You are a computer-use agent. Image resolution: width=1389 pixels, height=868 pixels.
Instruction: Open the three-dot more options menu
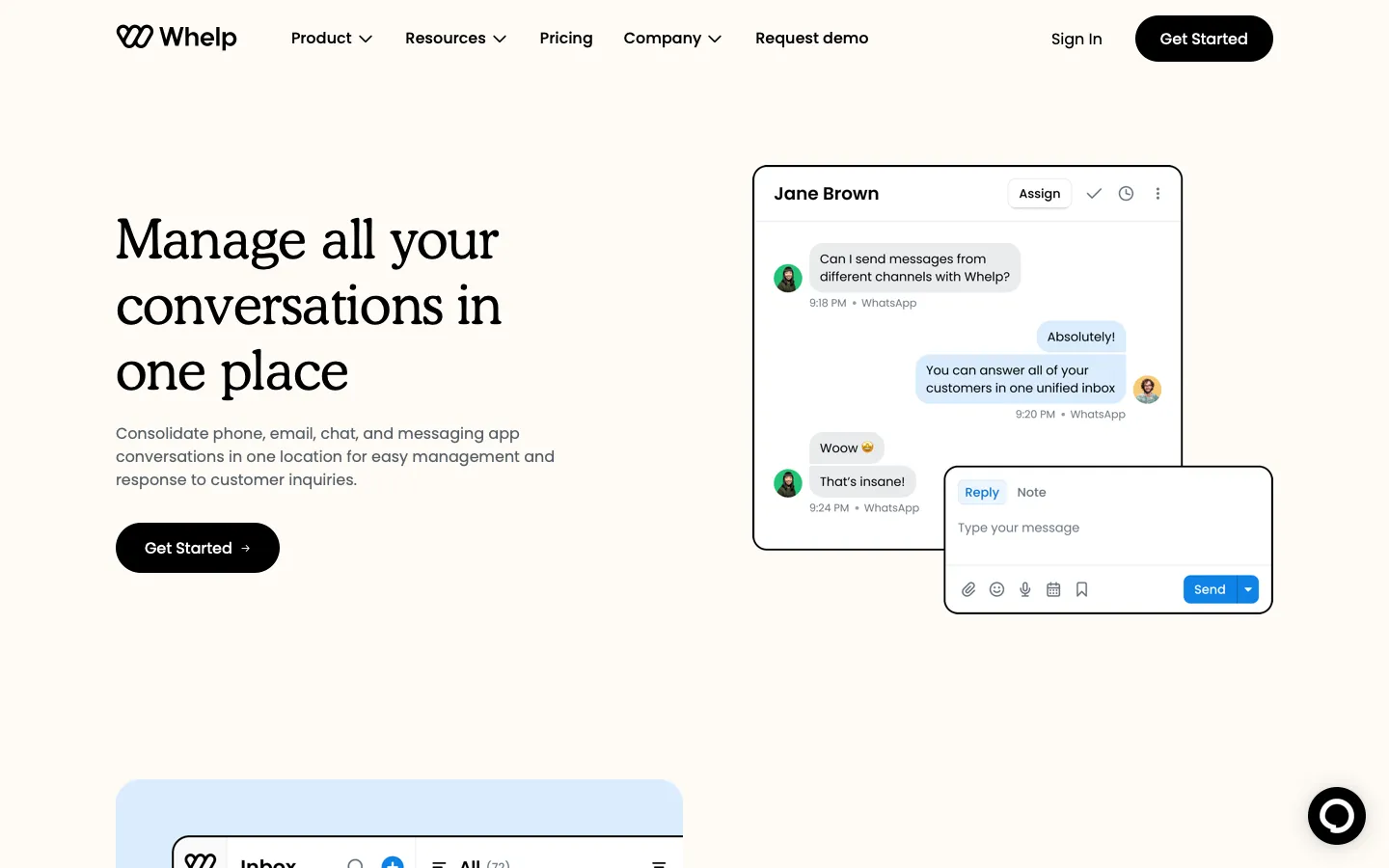[1157, 194]
